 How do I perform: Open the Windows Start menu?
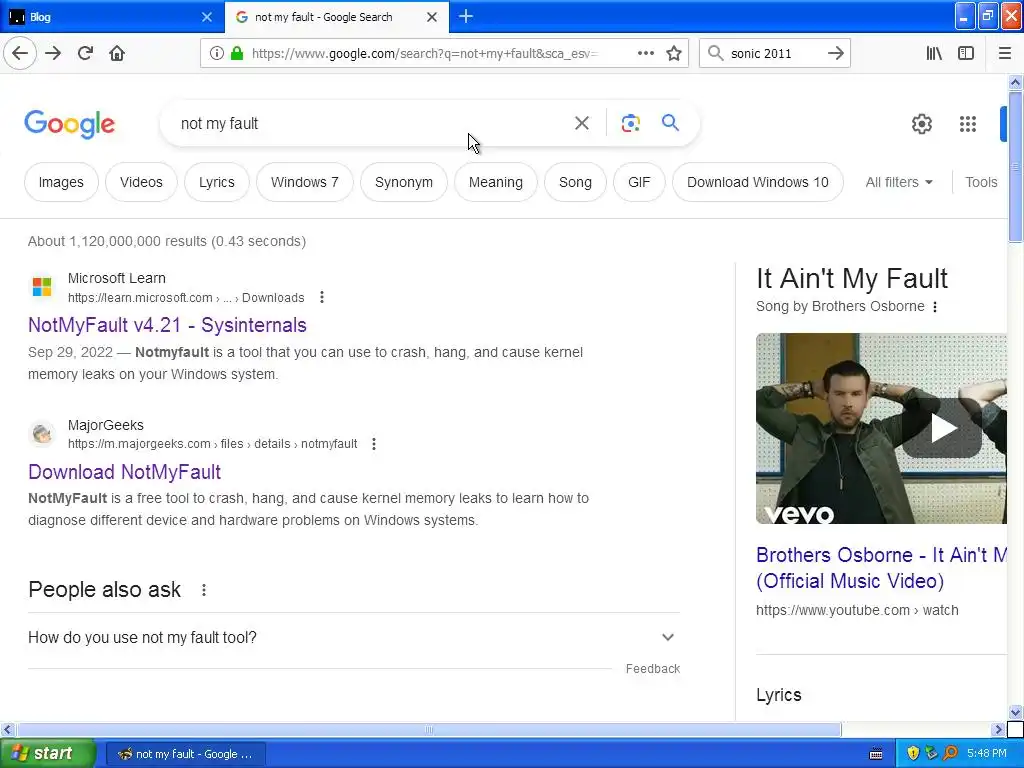click(48, 753)
